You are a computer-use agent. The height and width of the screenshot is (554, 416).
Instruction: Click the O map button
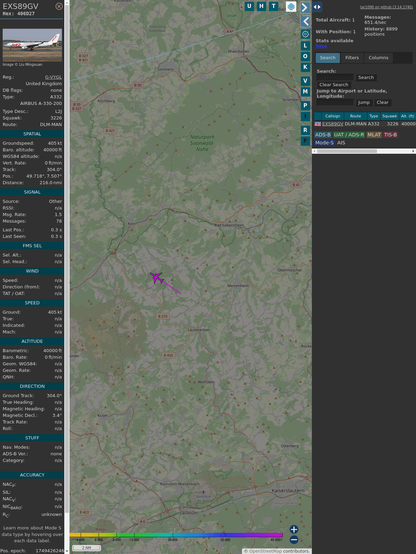(305, 56)
